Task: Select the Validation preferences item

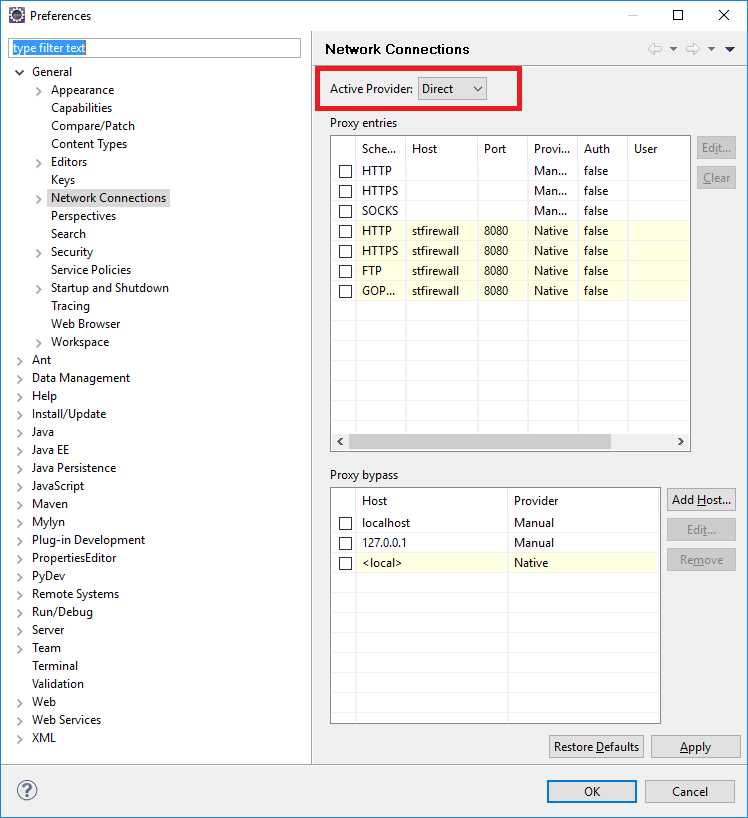Action: point(58,684)
